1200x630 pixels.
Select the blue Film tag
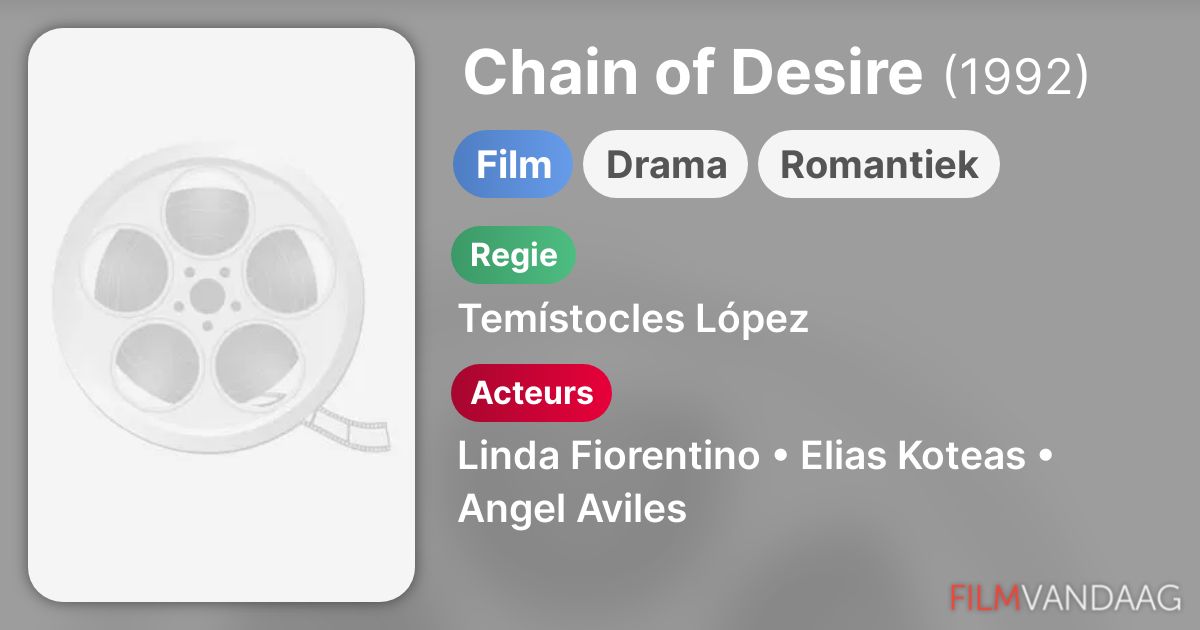click(513, 164)
